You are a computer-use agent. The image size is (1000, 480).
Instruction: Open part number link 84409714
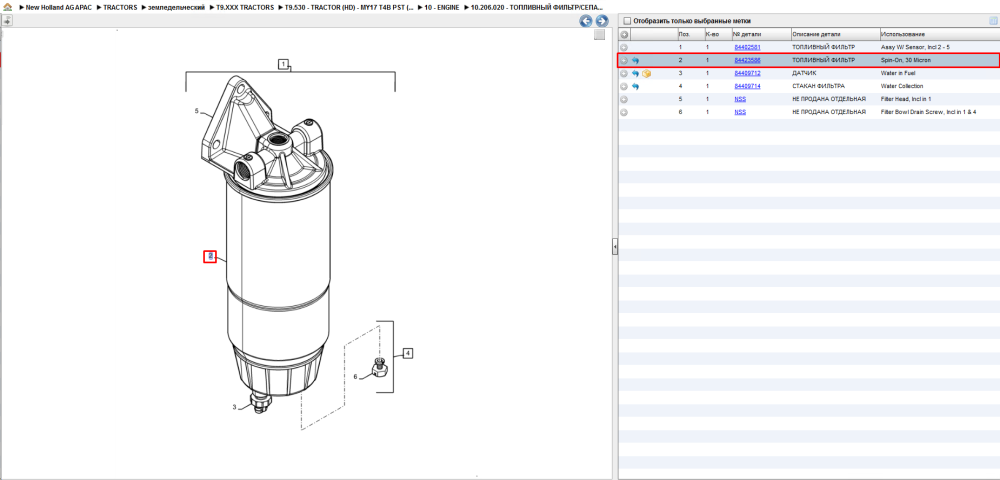coord(747,86)
